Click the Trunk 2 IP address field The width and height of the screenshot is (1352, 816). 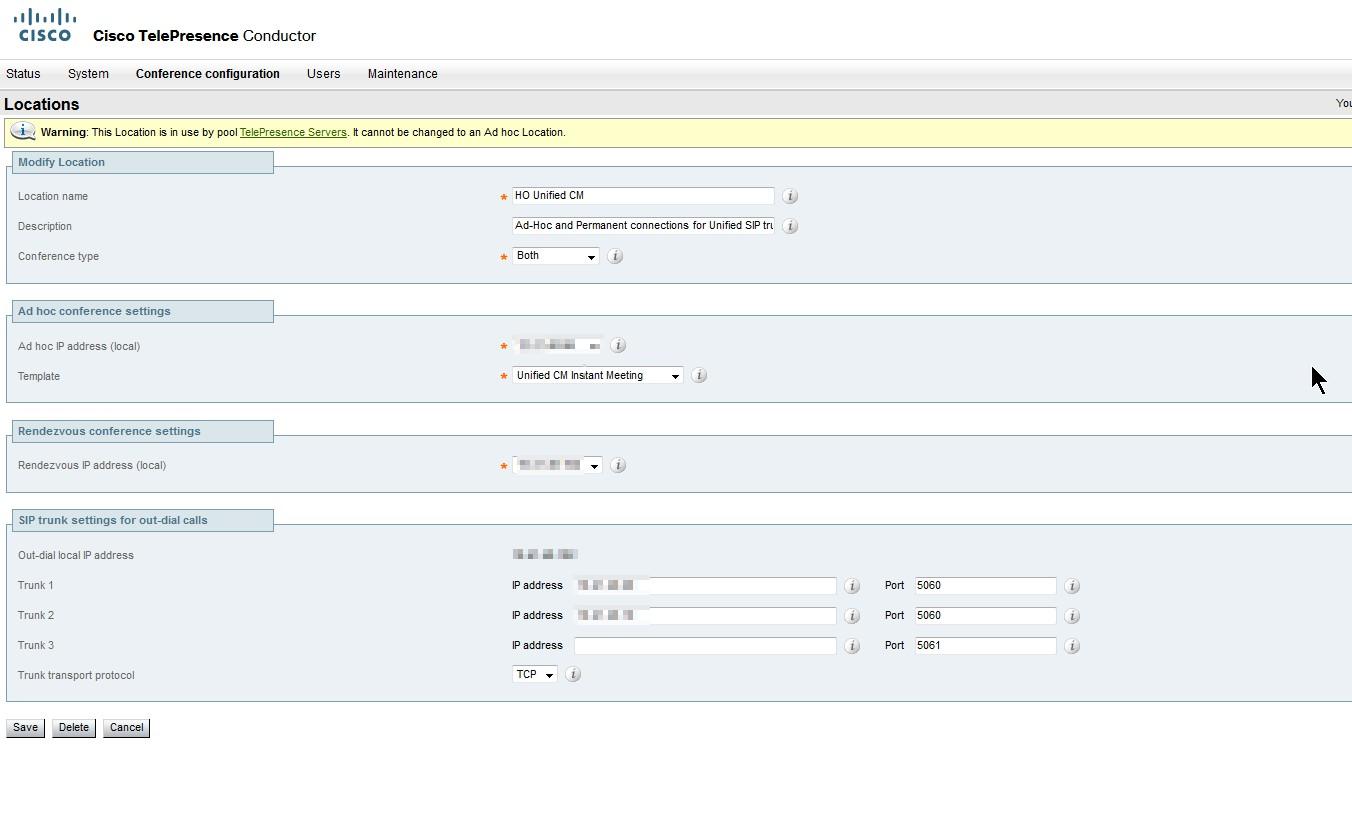pos(705,616)
